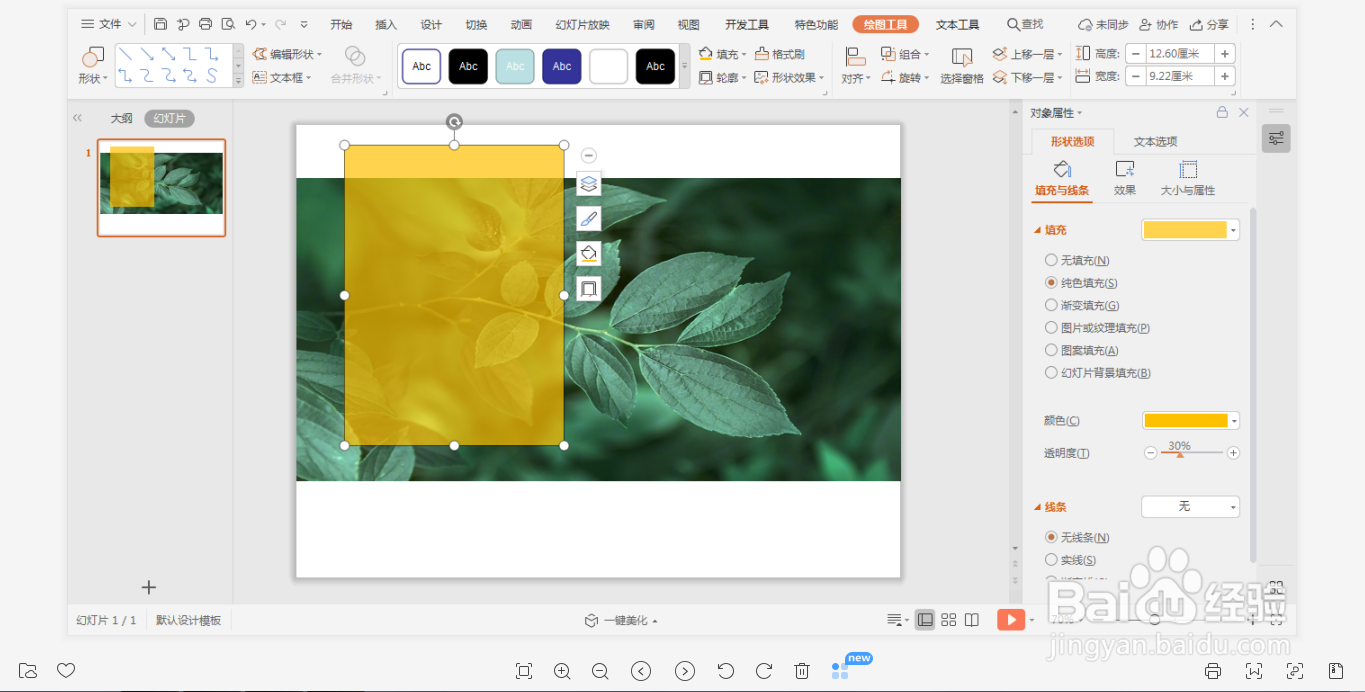Screen dimensions: 1365x692
Task: Open the Insert ribbon tab
Action: click(386, 24)
